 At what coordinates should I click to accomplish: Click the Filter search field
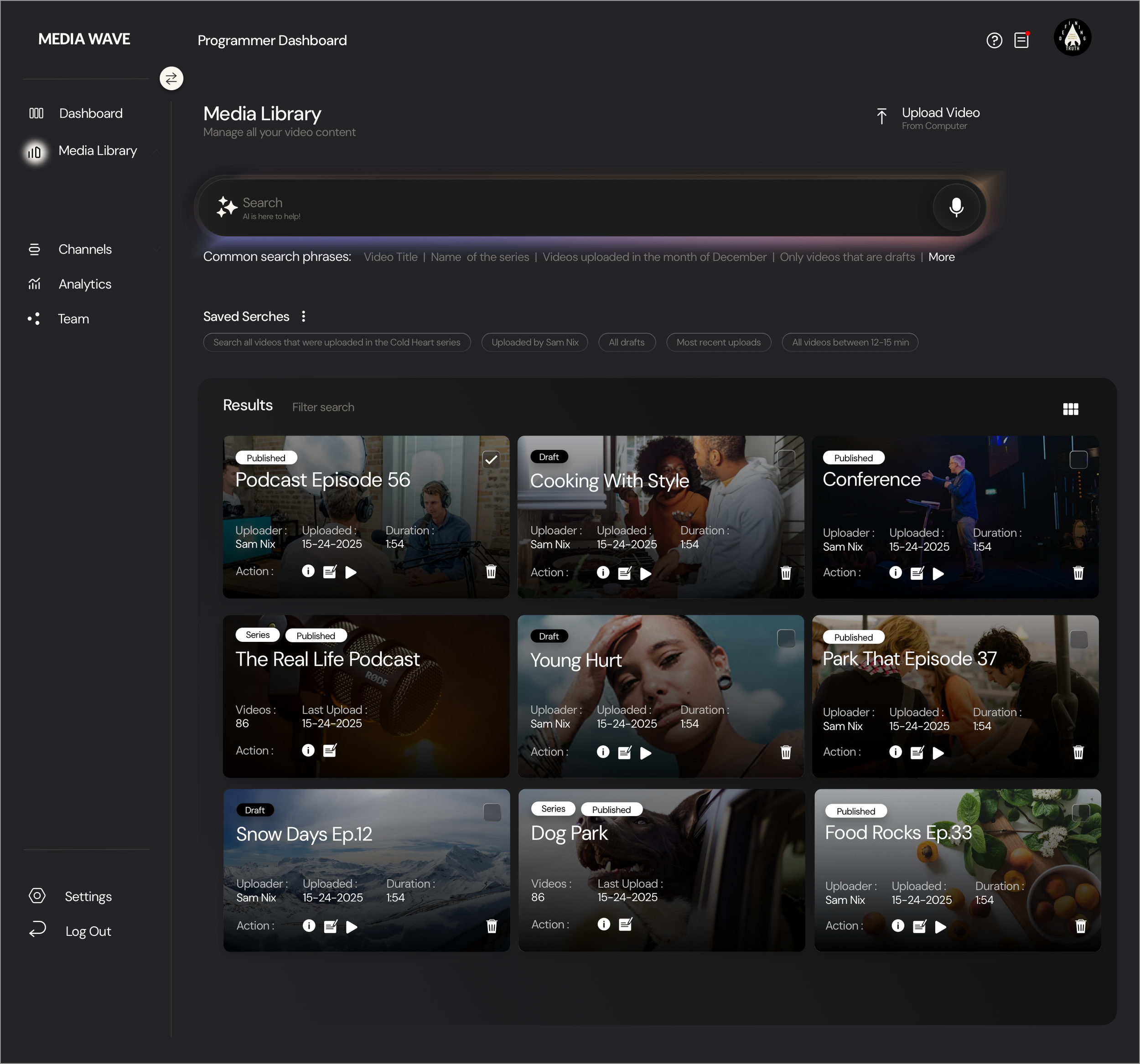click(323, 407)
